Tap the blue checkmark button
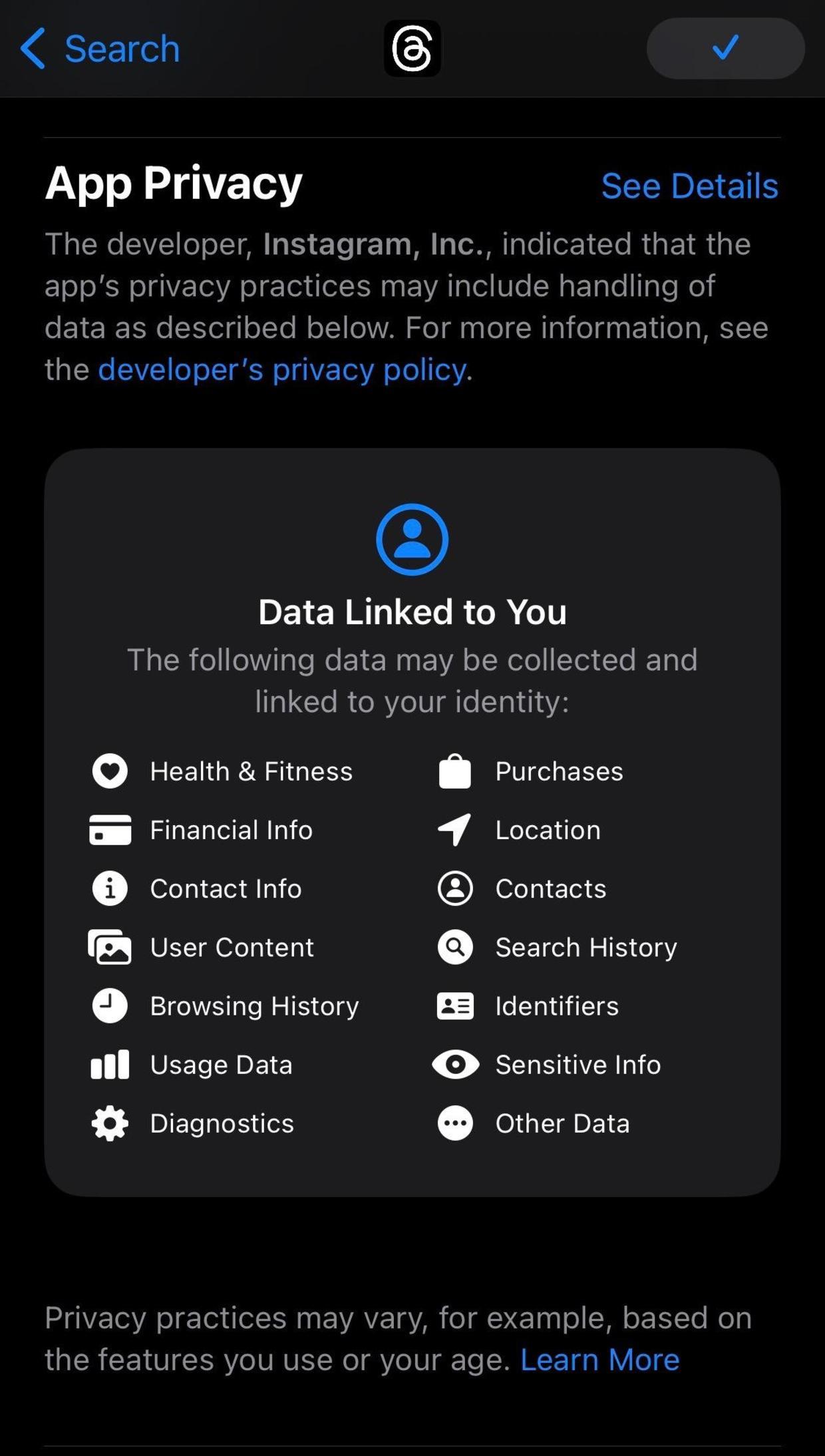825x1456 pixels. tap(725, 49)
